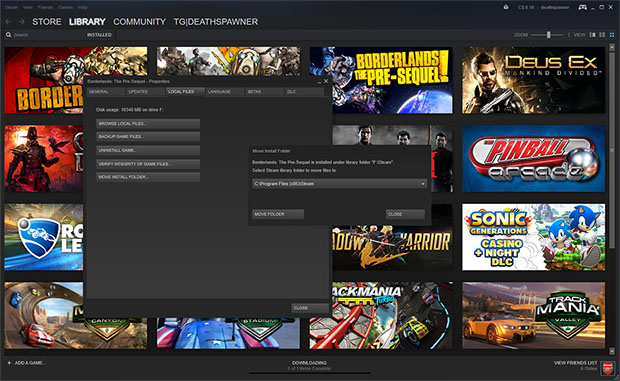The image size is (620, 381).
Task: Click Backup Game Files button
Action: coord(148,137)
